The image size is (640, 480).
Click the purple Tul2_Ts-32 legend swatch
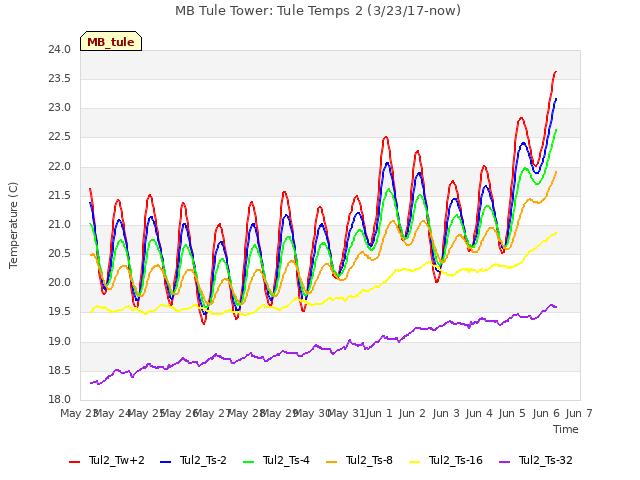pos(504,462)
